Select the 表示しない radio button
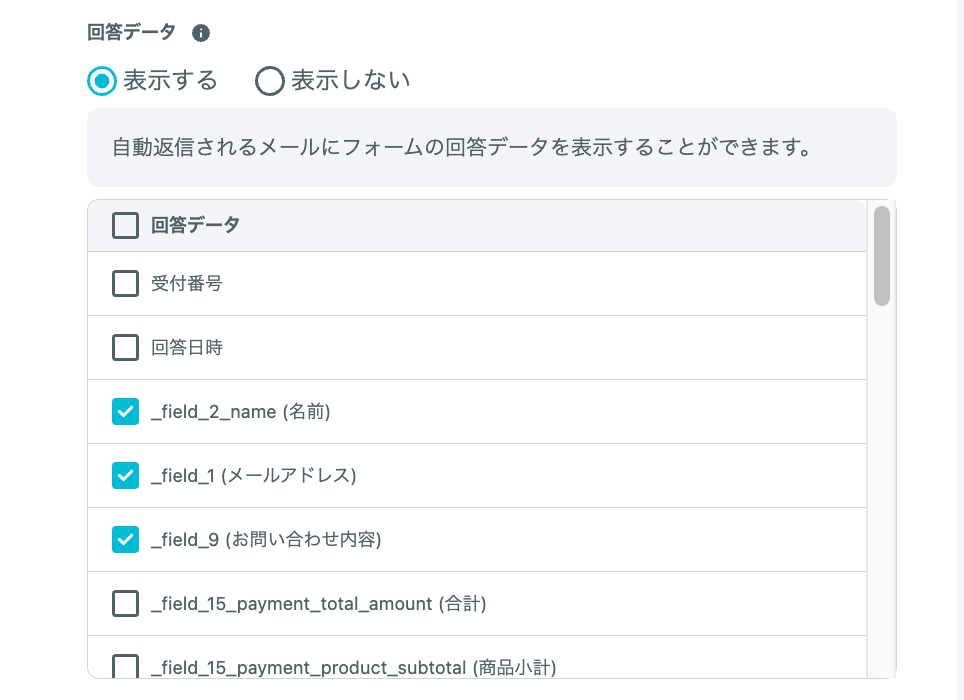The height and width of the screenshot is (700, 964). [x=269, y=81]
